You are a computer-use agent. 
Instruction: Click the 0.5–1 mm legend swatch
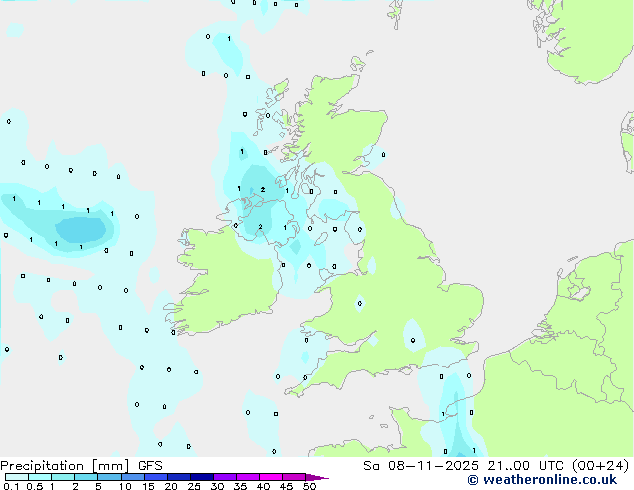pyautogui.click(x=40, y=477)
